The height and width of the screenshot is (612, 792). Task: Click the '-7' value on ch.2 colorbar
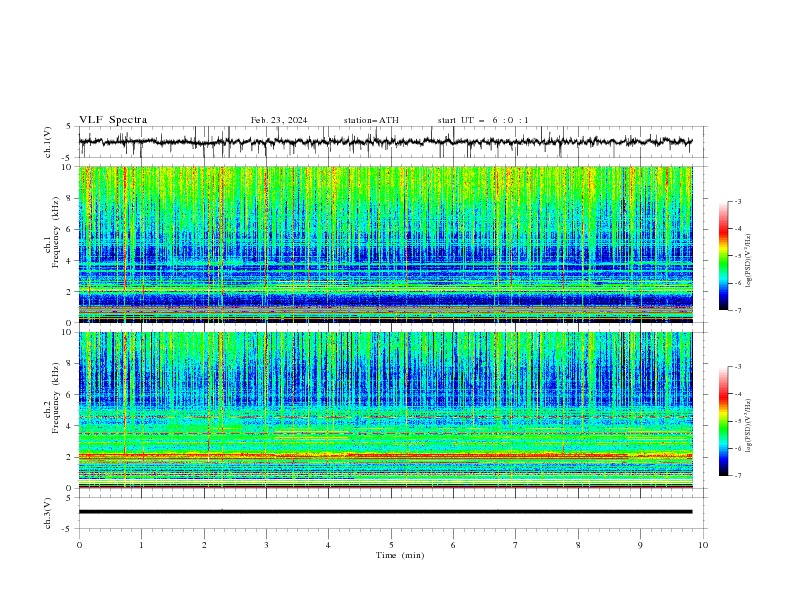click(x=738, y=476)
